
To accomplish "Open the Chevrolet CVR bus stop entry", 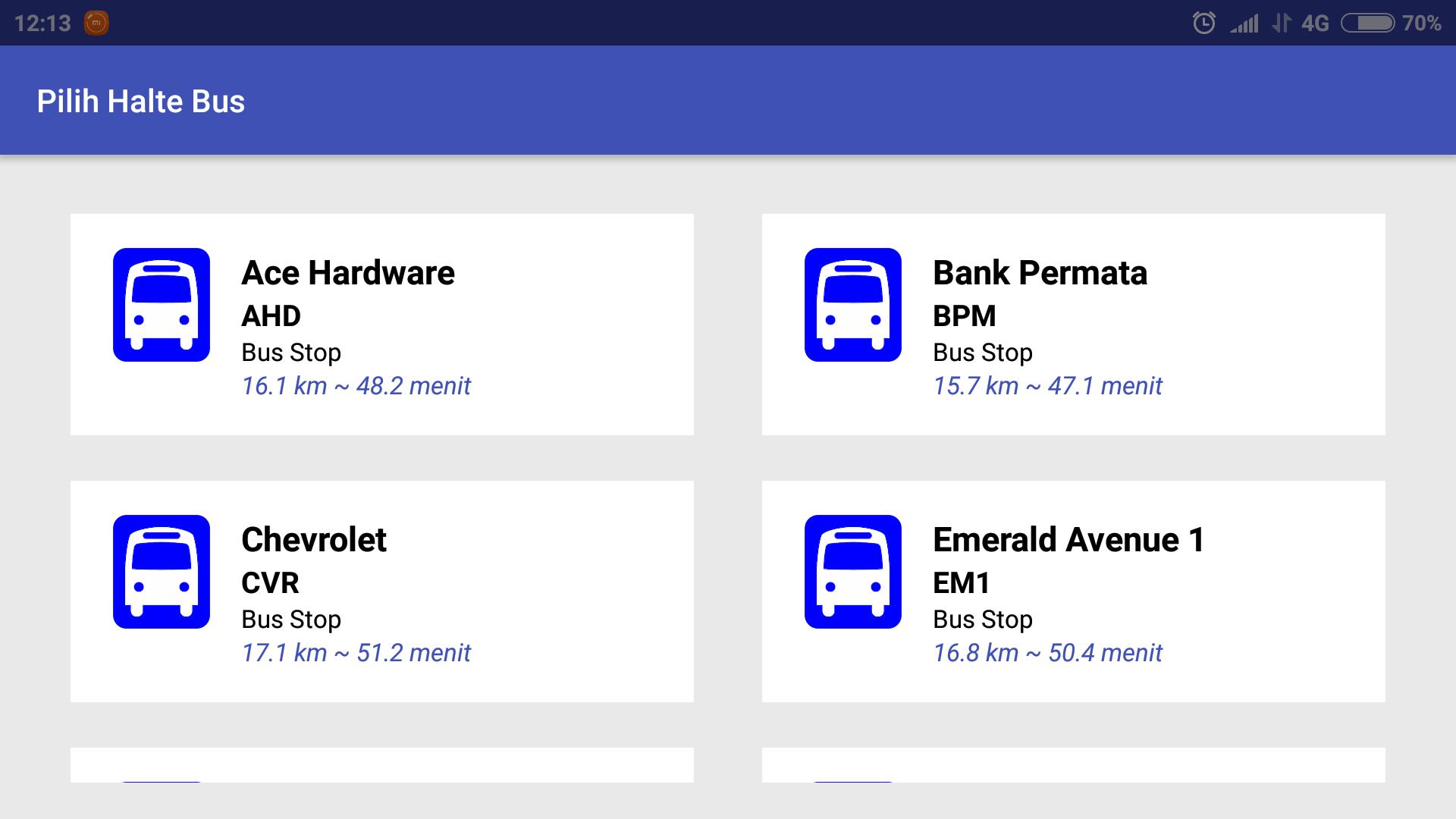I will (381, 591).
